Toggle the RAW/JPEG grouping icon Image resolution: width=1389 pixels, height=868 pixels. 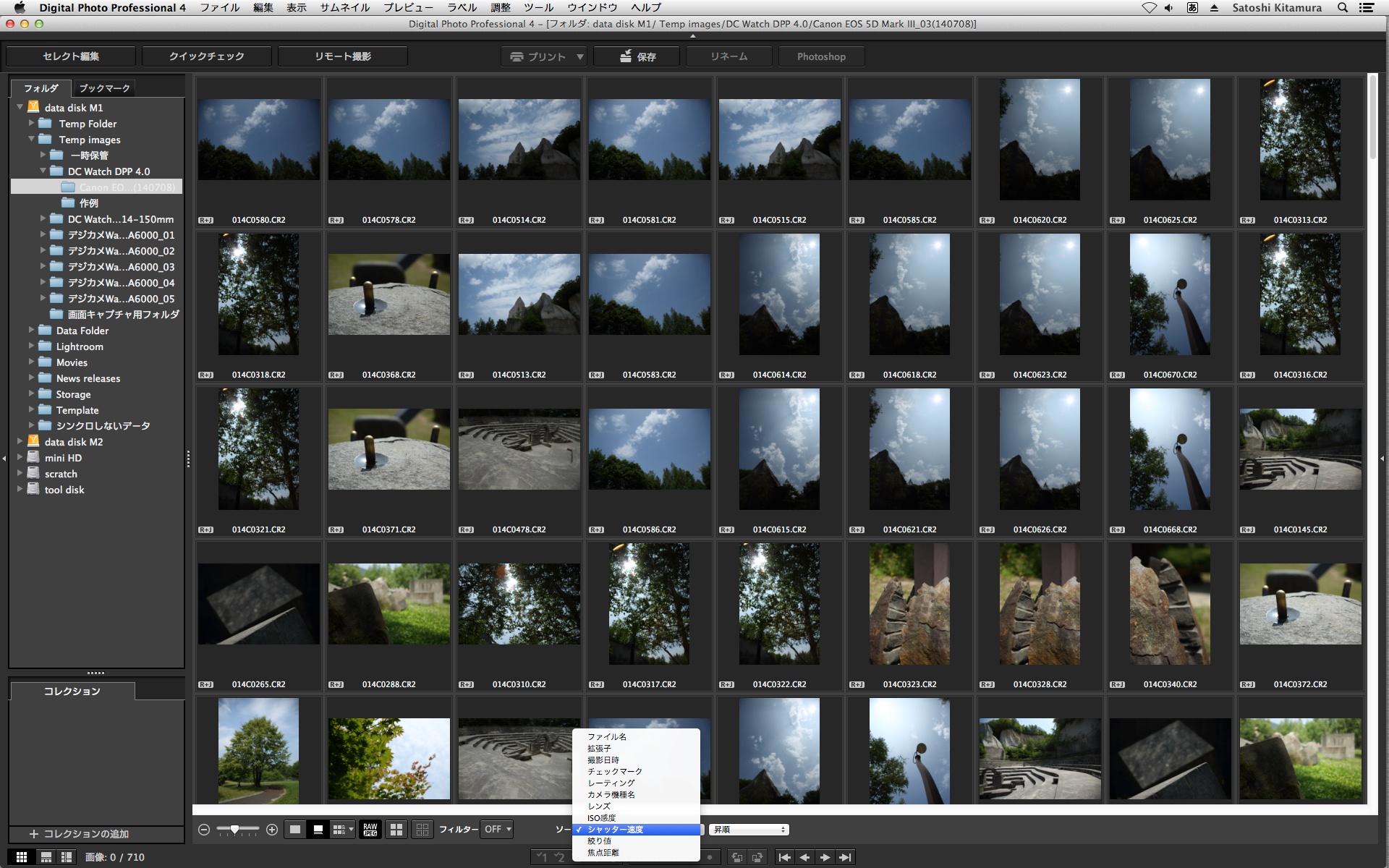tap(370, 830)
